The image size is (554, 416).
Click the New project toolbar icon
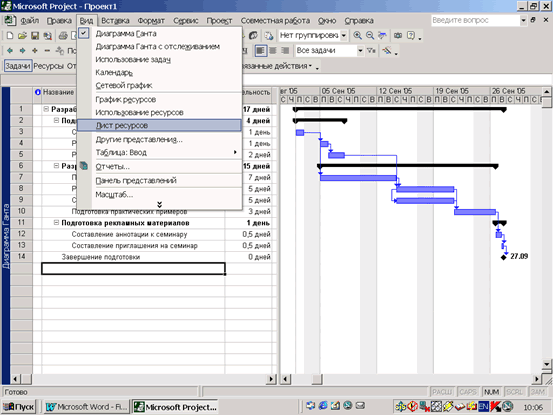coord(10,36)
